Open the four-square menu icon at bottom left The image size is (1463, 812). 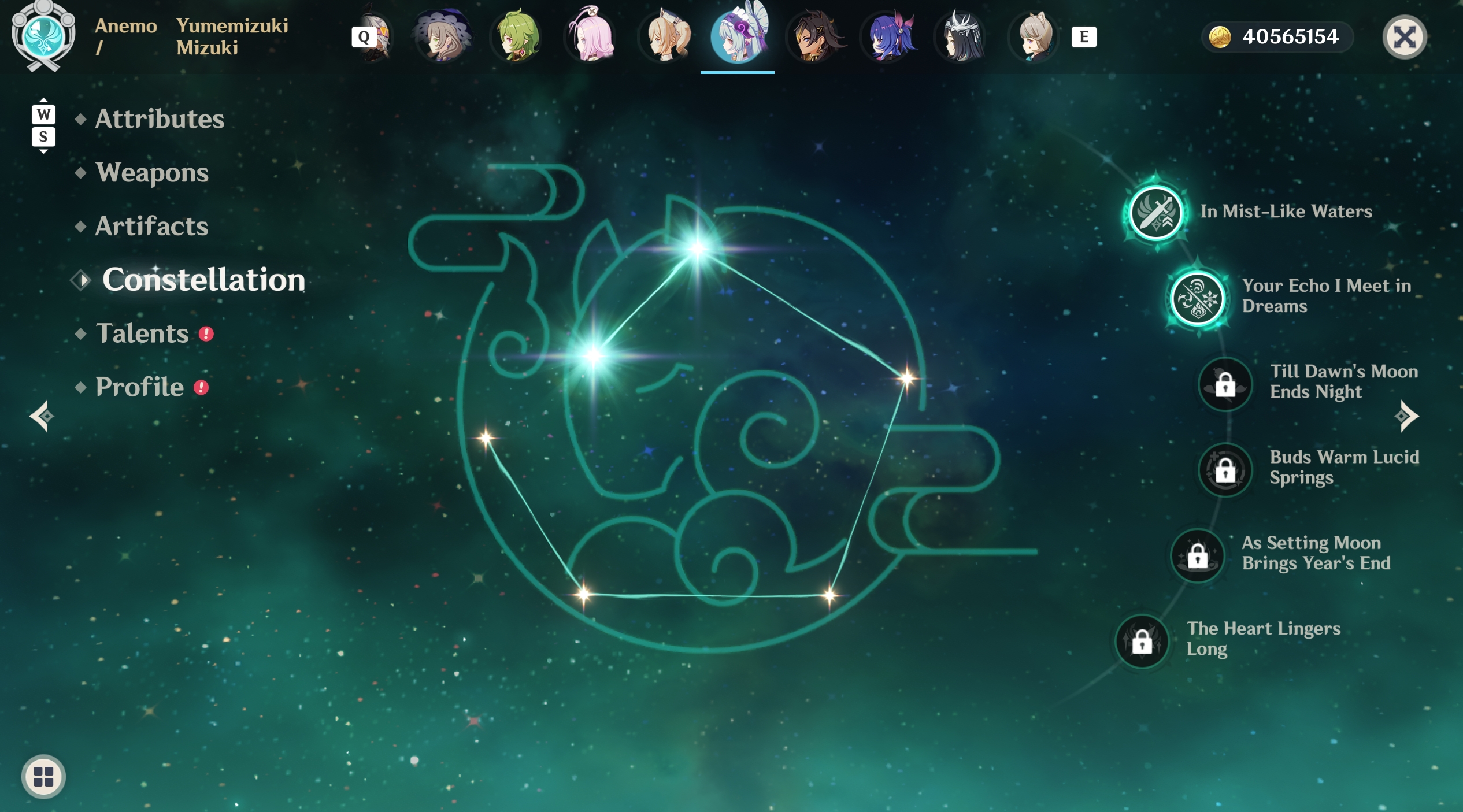[43, 776]
